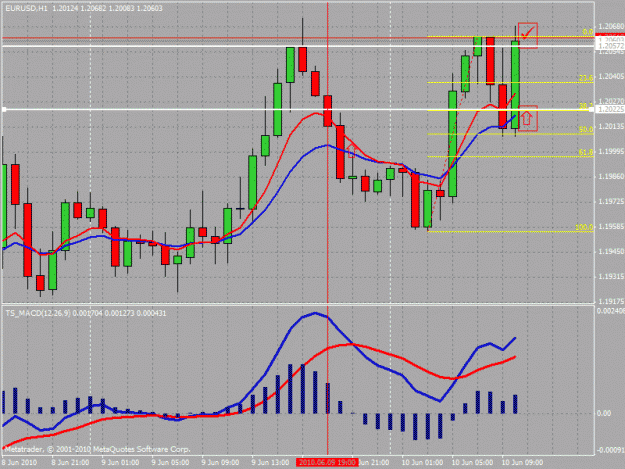Click the Fibonacci 0.0 level label
The image size is (625, 469).
(x=588, y=32)
